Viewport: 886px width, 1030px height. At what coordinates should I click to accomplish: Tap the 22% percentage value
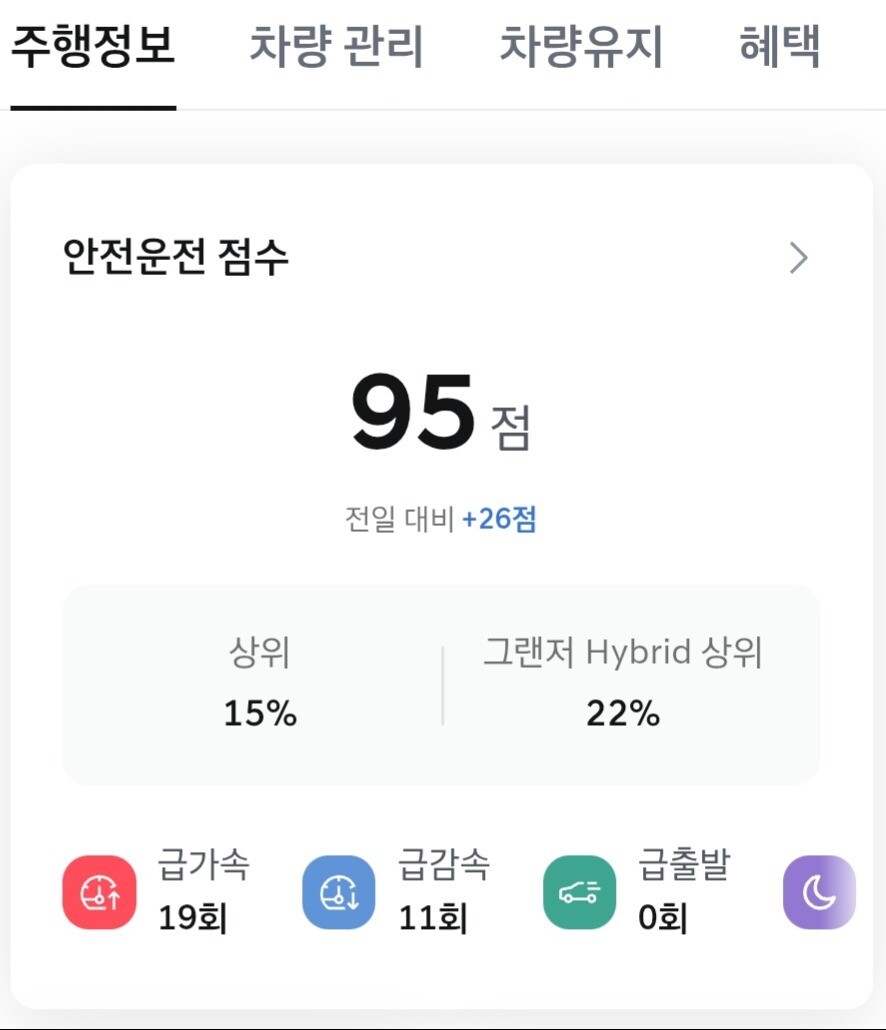(x=623, y=714)
